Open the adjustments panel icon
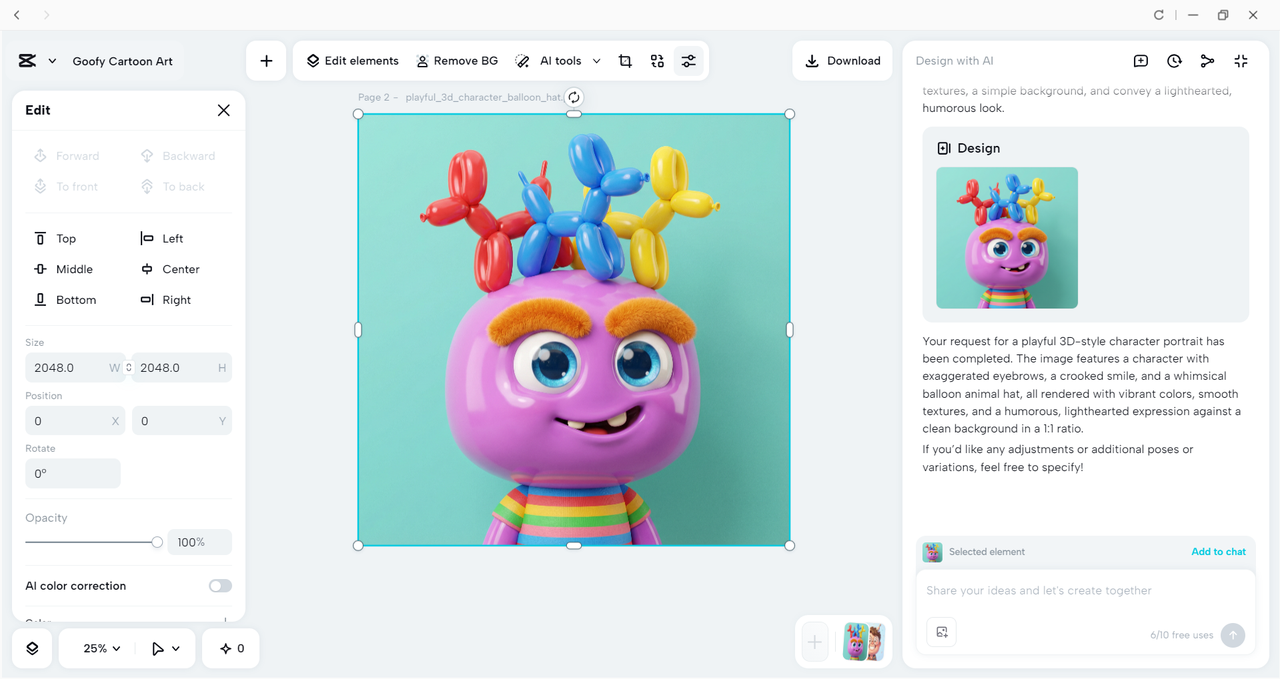The image size is (1280, 679). [689, 61]
